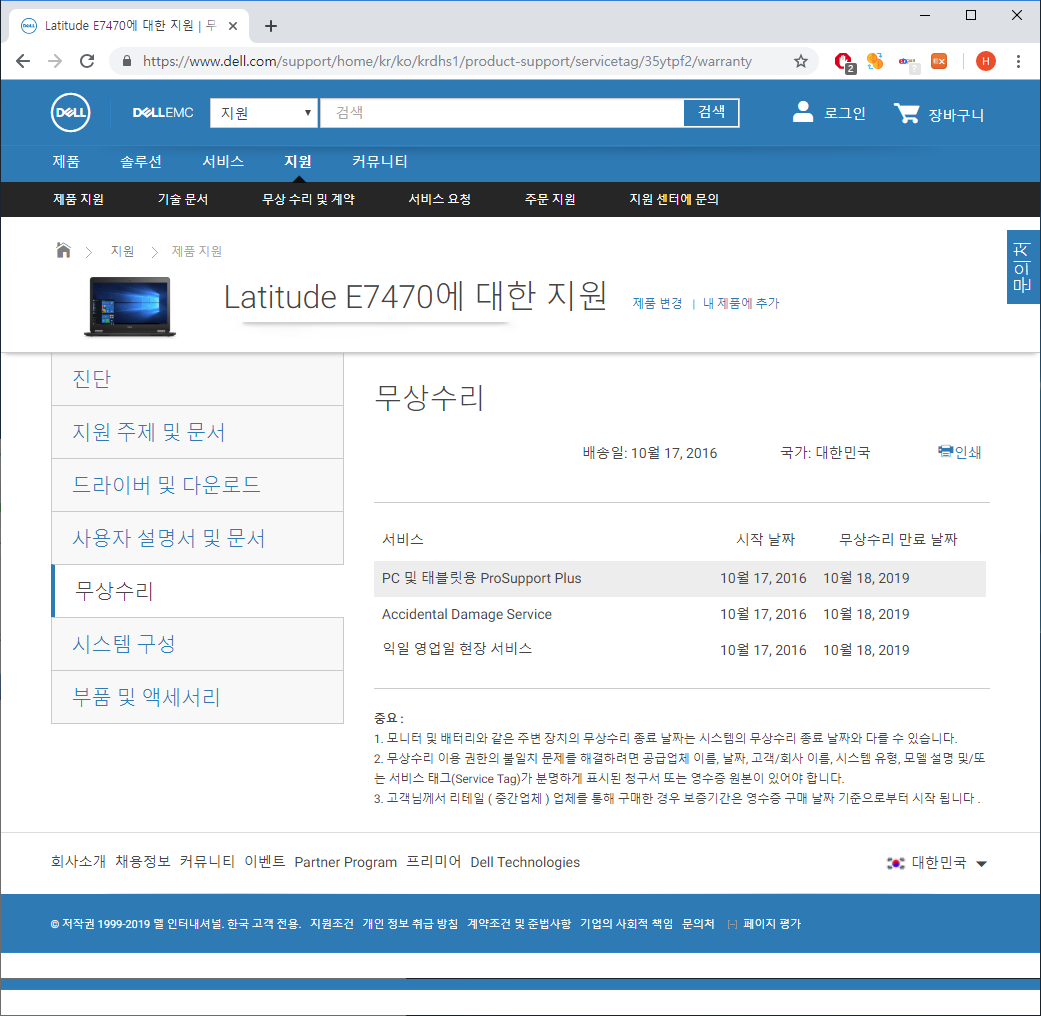
Task: Click the 익일 영업일 현장 서비스 row
Action: click(679, 649)
